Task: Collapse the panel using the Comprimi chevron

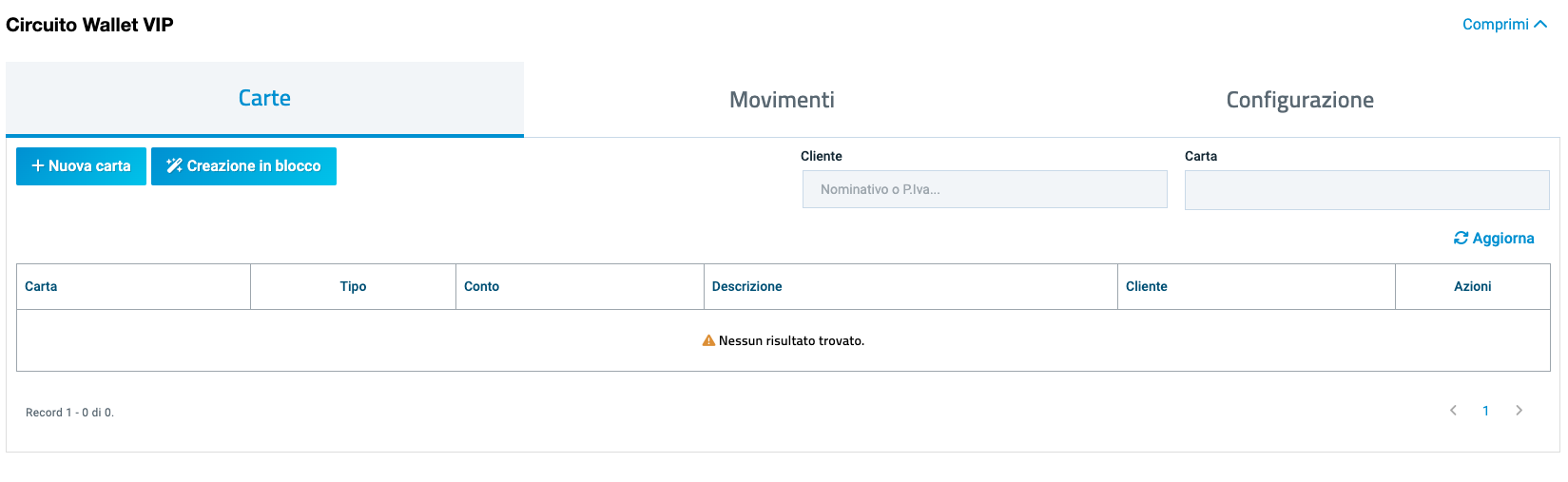Action: (1540, 25)
